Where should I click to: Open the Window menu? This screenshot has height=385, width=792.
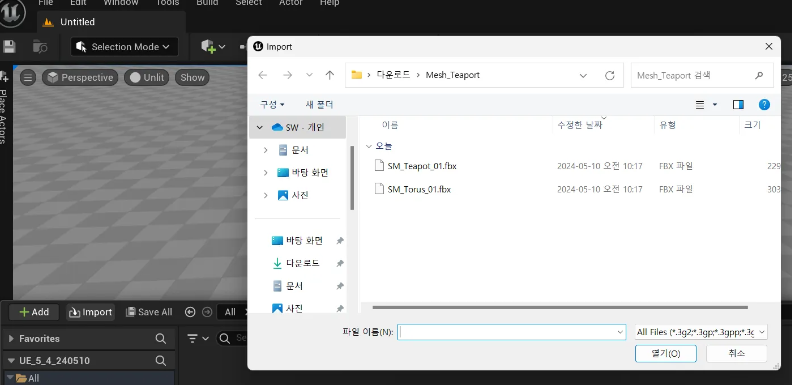tap(121, 3)
